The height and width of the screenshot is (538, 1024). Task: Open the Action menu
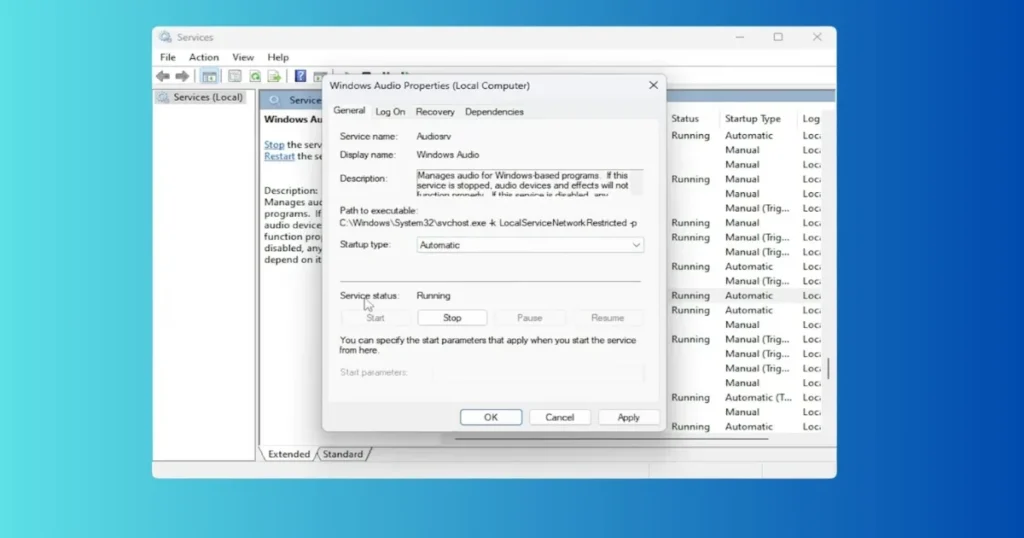(x=204, y=57)
